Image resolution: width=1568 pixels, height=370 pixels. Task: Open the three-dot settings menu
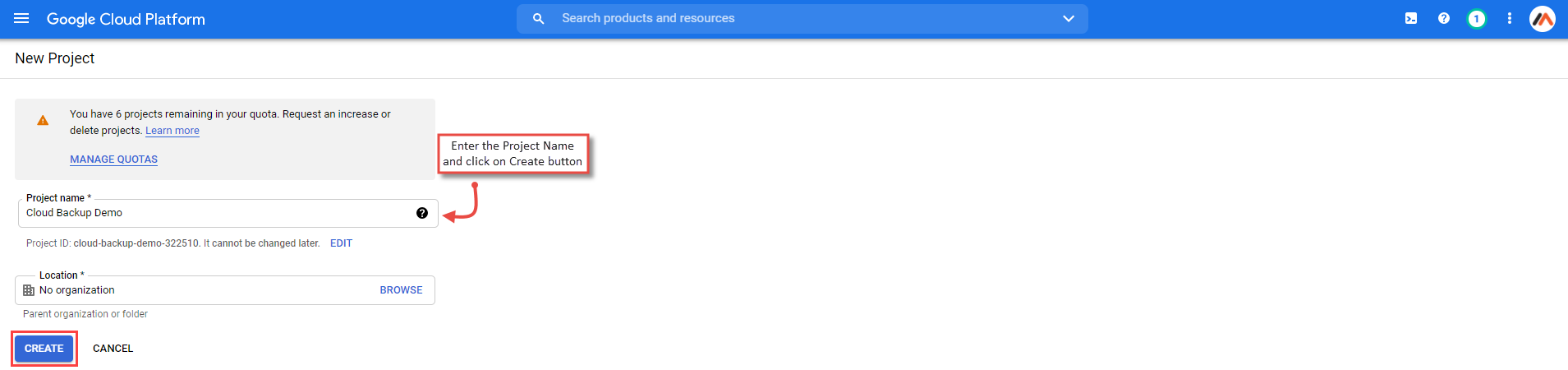[1510, 18]
